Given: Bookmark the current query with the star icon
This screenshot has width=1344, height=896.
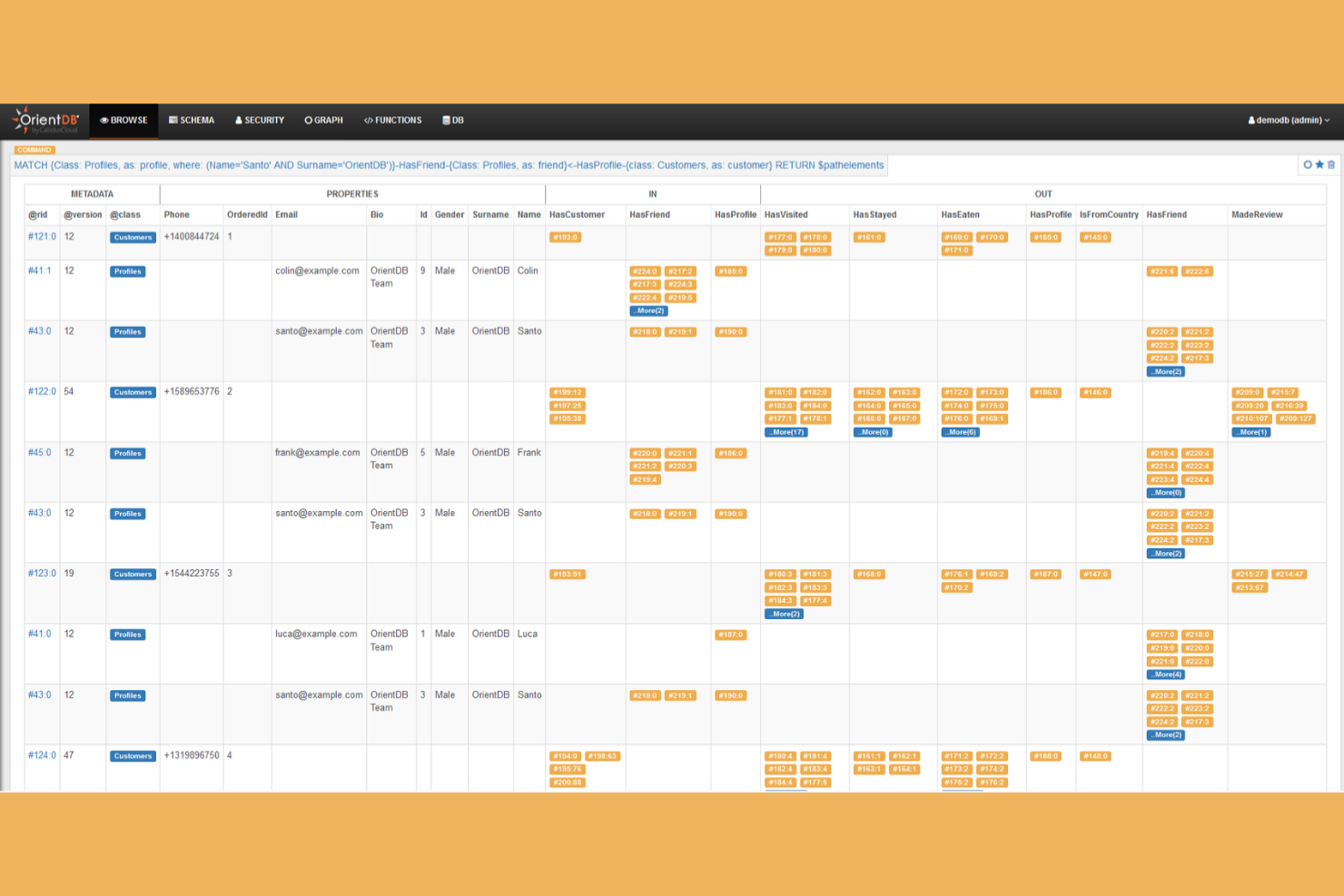Looking at the screenshot, I should [1319, 164].
